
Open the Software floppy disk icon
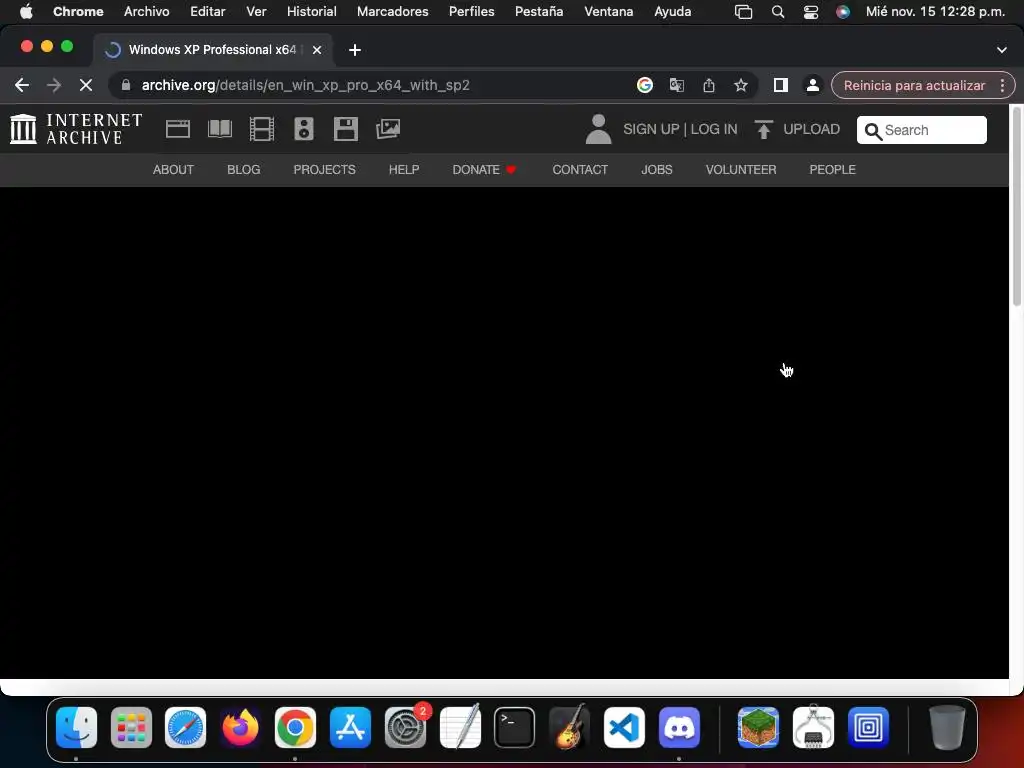click(345, 129)
